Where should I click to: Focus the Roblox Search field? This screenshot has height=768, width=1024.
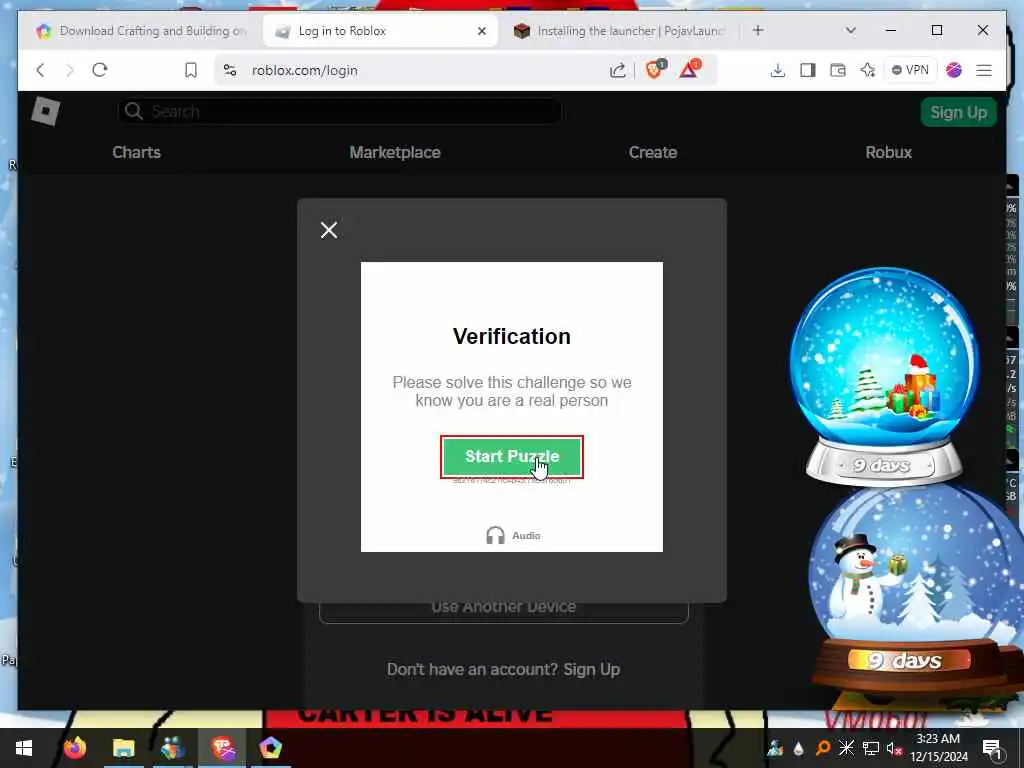pyautogui.click(x=340, y=111)
